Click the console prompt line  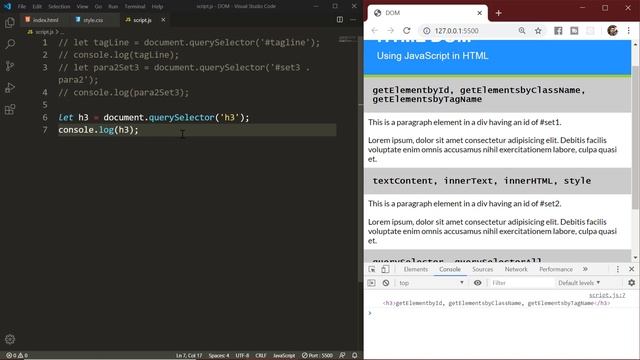pyautogui.click(x=502, y=313)
